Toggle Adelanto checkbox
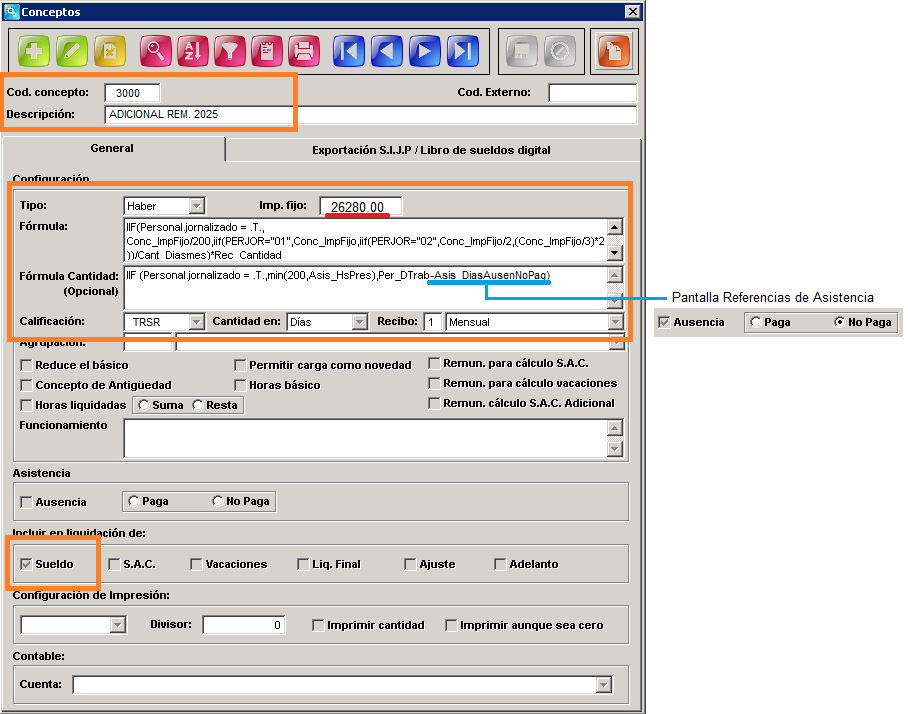 [x=500, y=564]
